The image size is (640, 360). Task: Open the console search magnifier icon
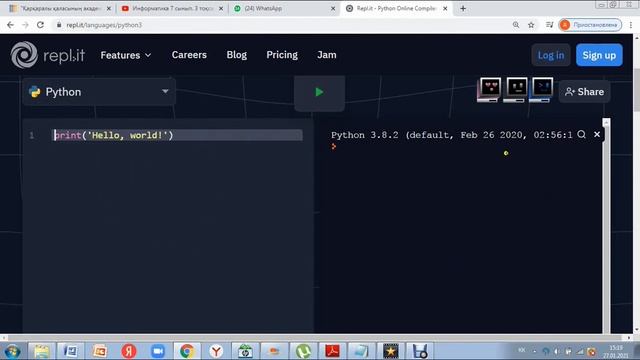coord(582,134)
